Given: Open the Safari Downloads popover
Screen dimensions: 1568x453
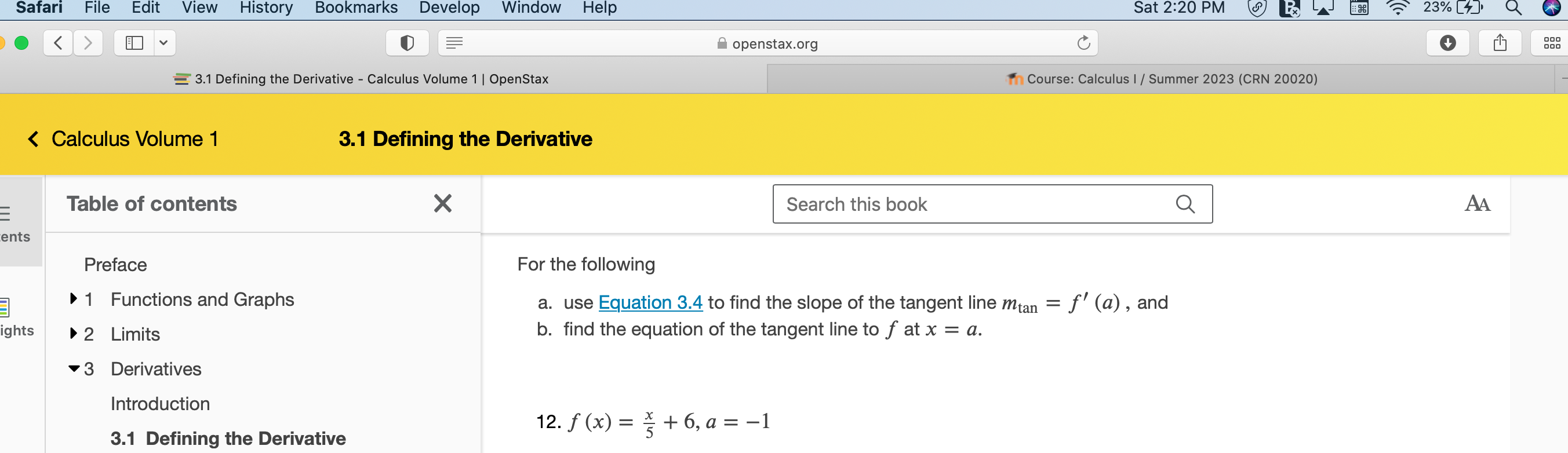Looking at the screenshot, I should point(1447,42).
